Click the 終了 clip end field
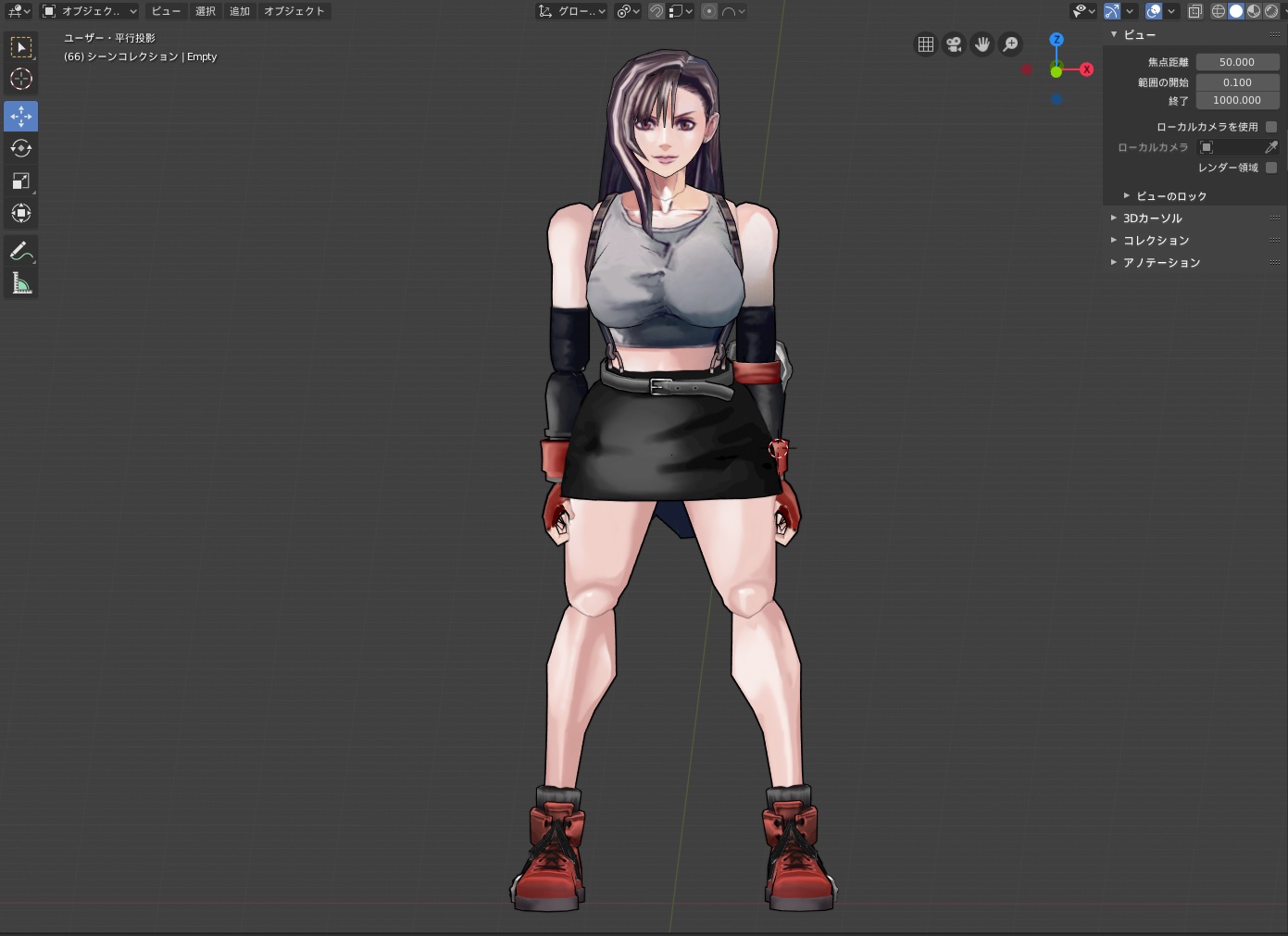 (x=1237, y=100)
